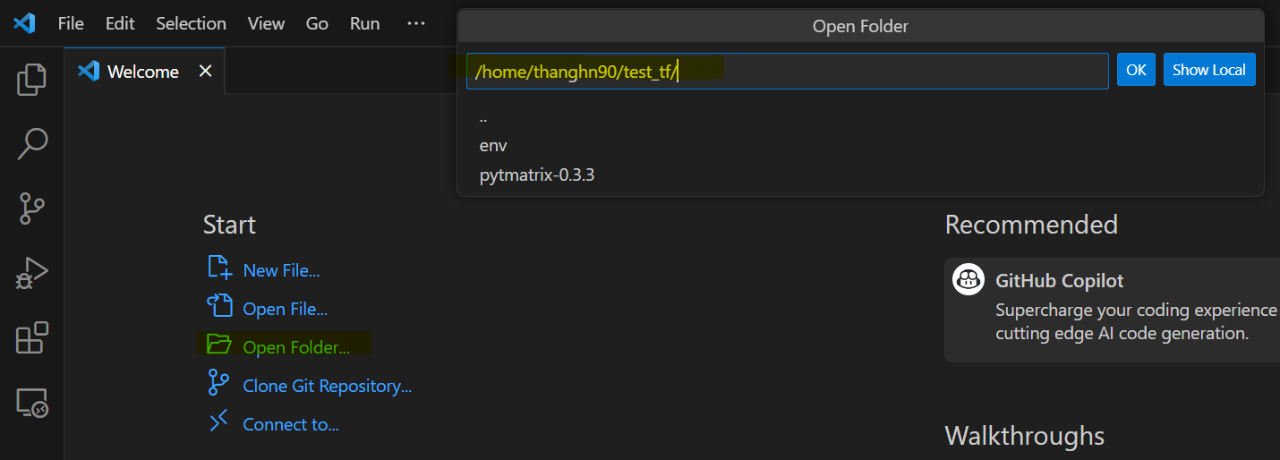Click the Show Local button
This screenshot has height=460, width=1280.
[1209, 70]
